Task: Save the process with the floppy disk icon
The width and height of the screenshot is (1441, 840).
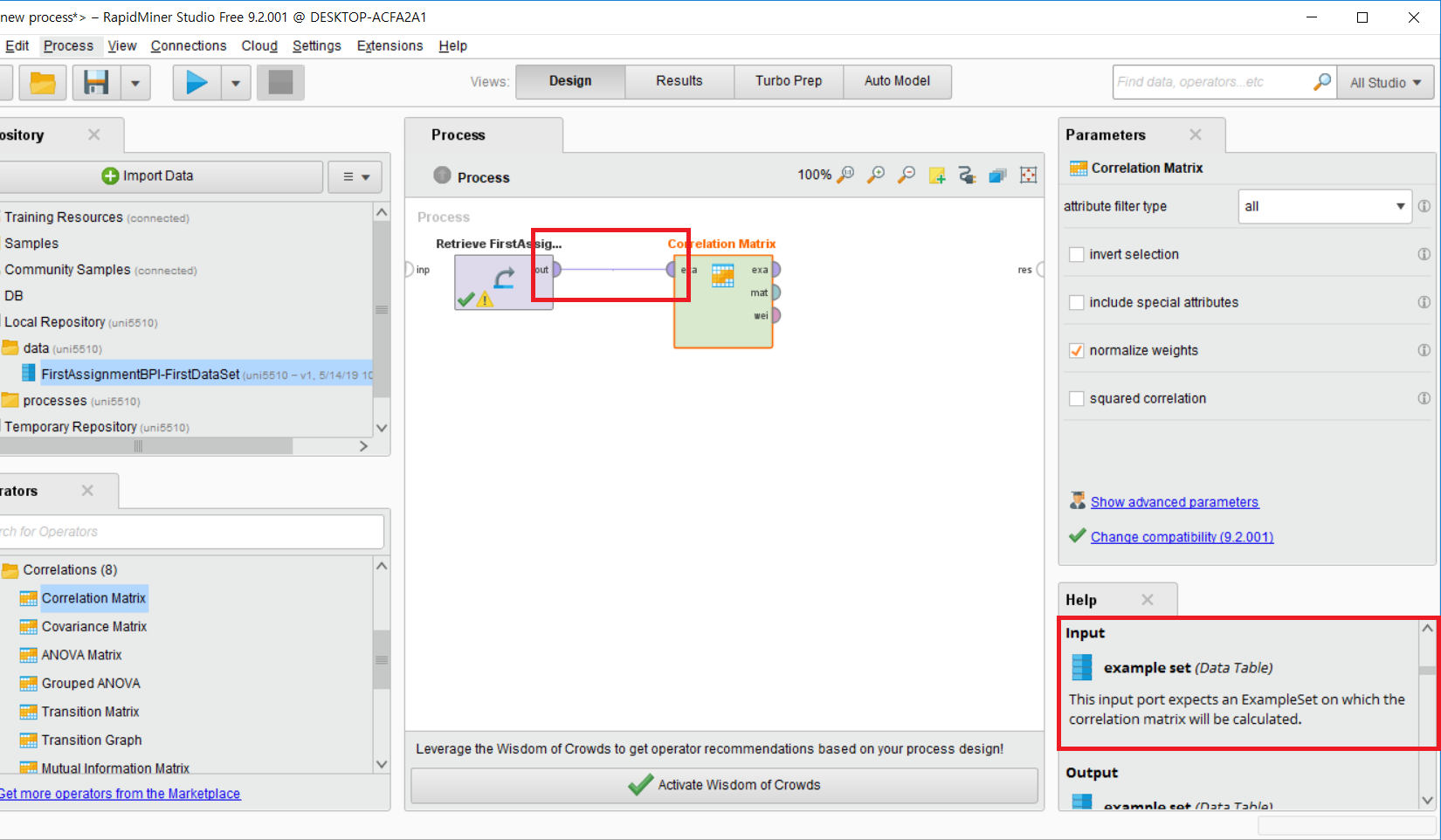Action: [96, 83]
